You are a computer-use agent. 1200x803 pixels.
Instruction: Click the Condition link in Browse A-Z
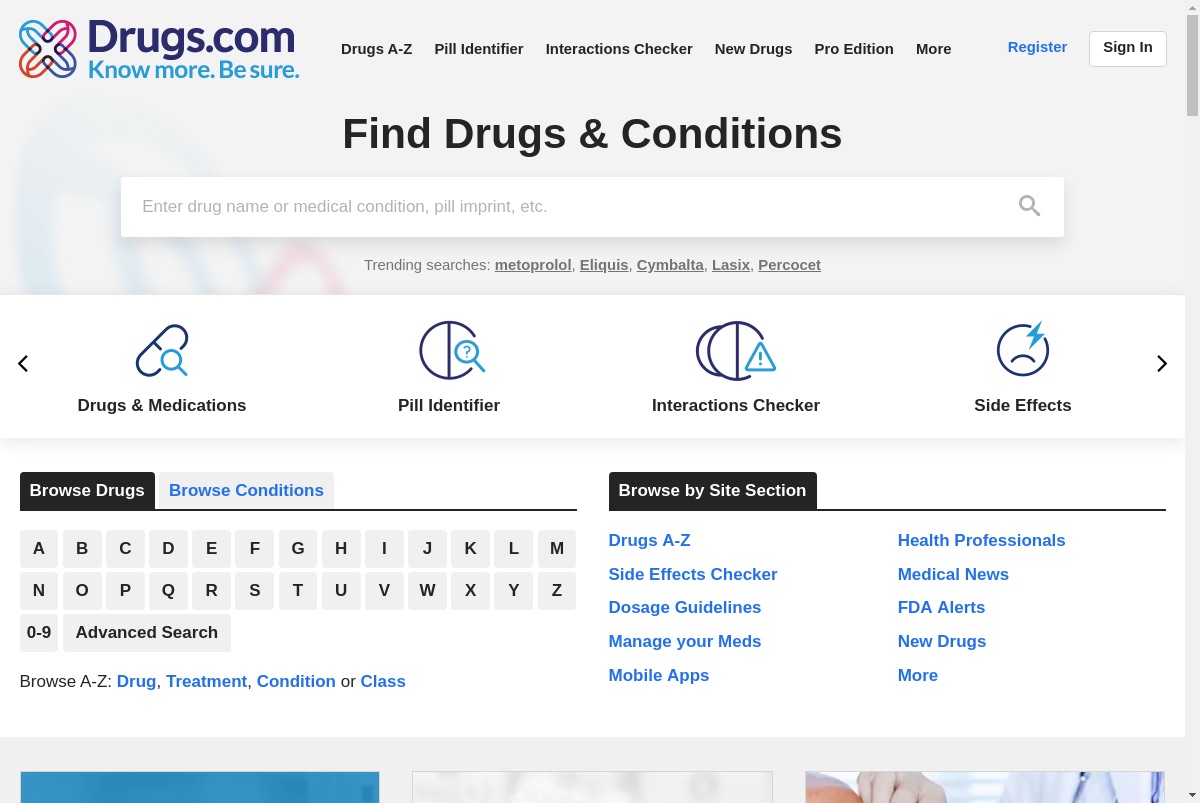296,682
